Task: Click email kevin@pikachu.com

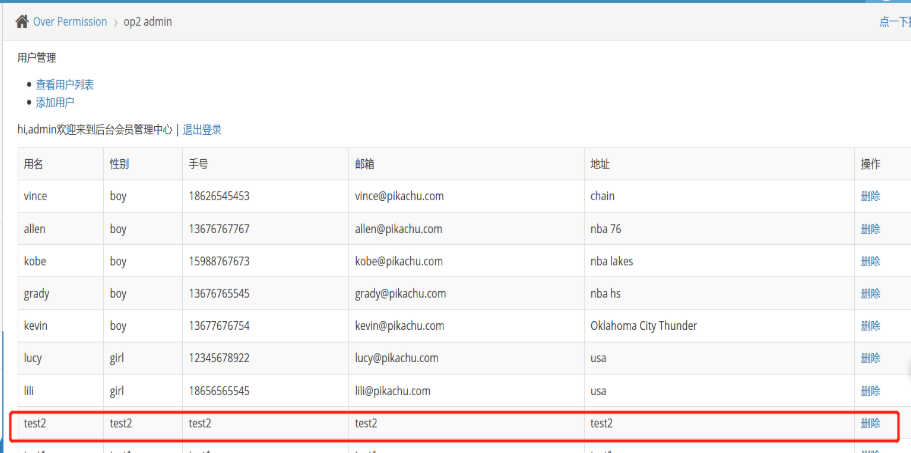Action: (x=400, y=326)
